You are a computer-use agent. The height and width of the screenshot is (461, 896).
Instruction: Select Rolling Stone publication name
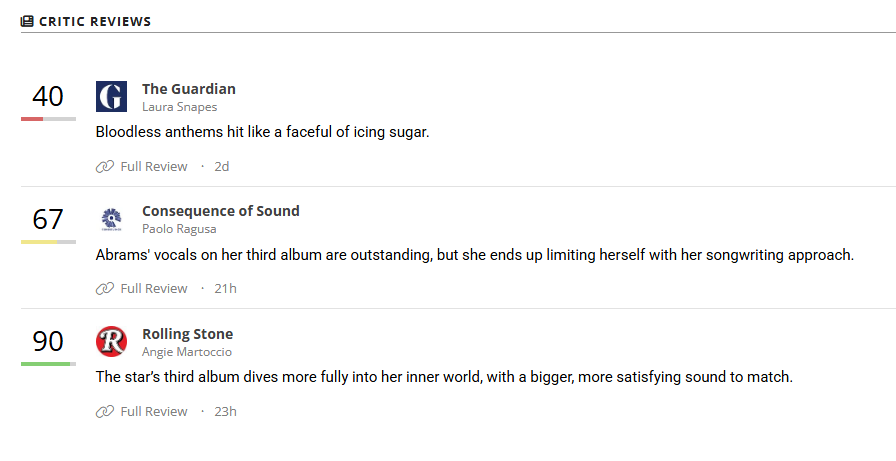click(x=187, y=334)
